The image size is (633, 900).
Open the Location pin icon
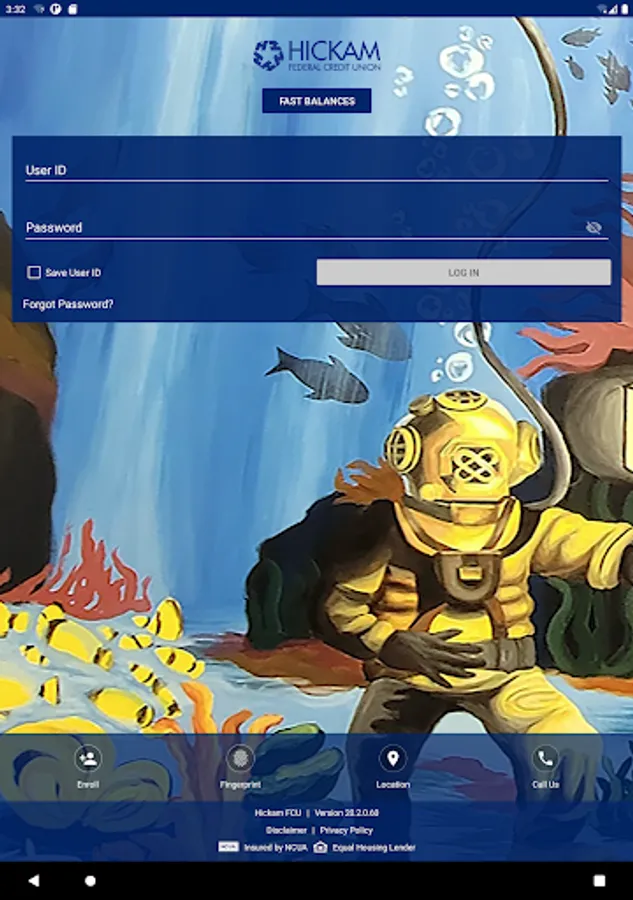393,759
